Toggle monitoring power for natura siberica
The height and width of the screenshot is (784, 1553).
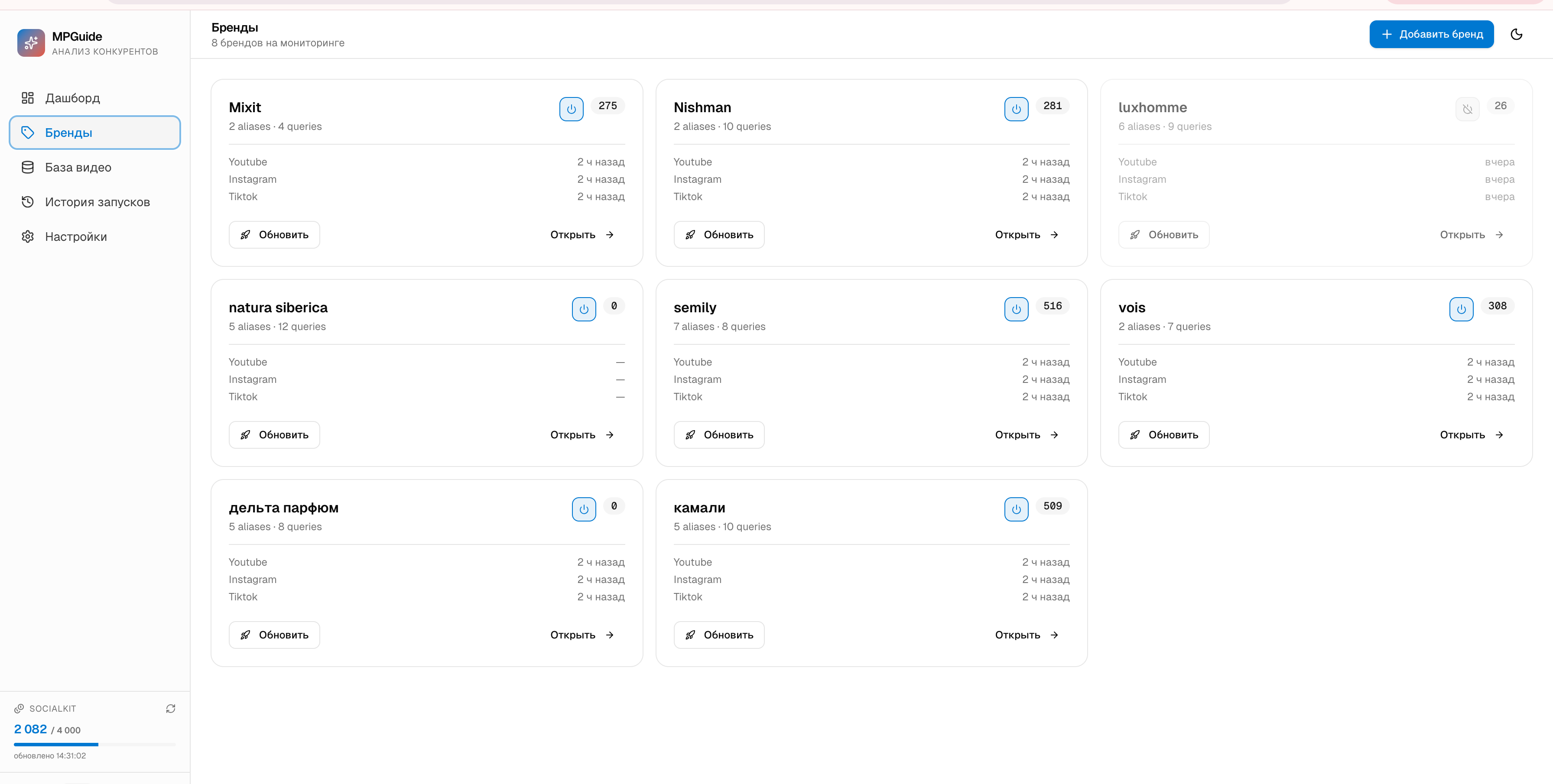tap(584, 309)
